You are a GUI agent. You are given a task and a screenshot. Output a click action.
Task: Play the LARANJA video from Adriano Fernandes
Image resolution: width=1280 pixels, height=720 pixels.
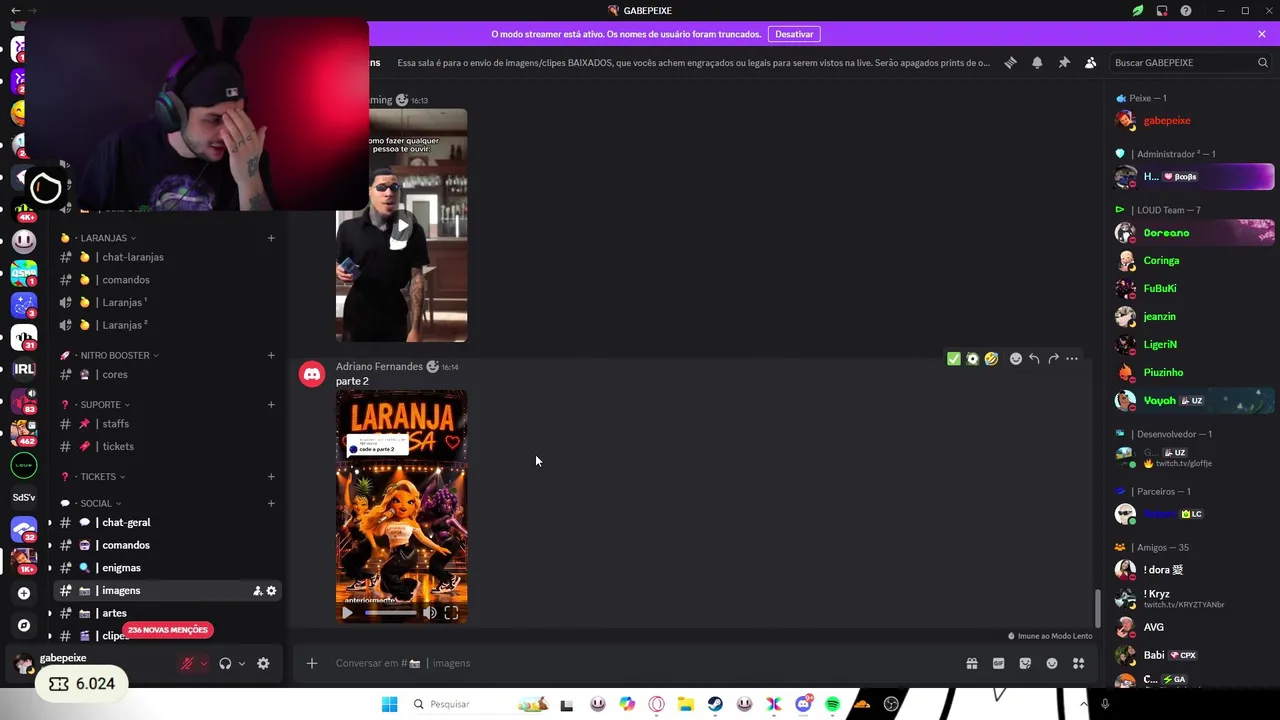point(347,613)
